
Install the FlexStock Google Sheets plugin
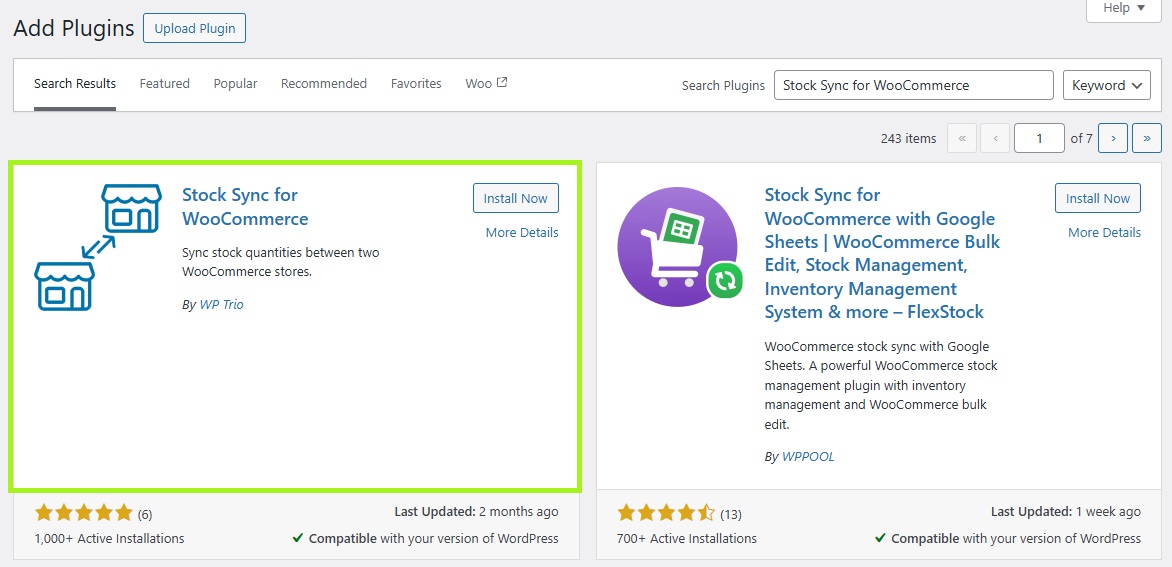[1098, 198]
